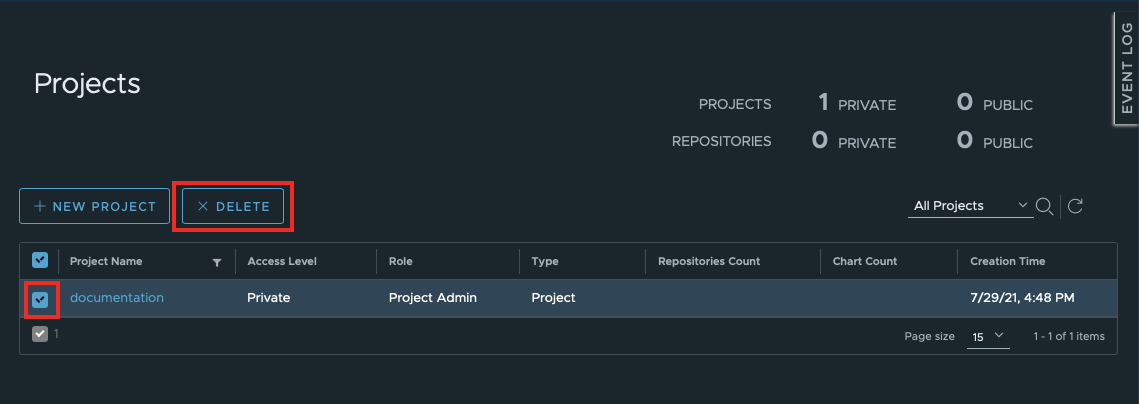Viewport: 1139px width, 404px height.
Task: Click the DELETE button
Action: pos(233,206)
